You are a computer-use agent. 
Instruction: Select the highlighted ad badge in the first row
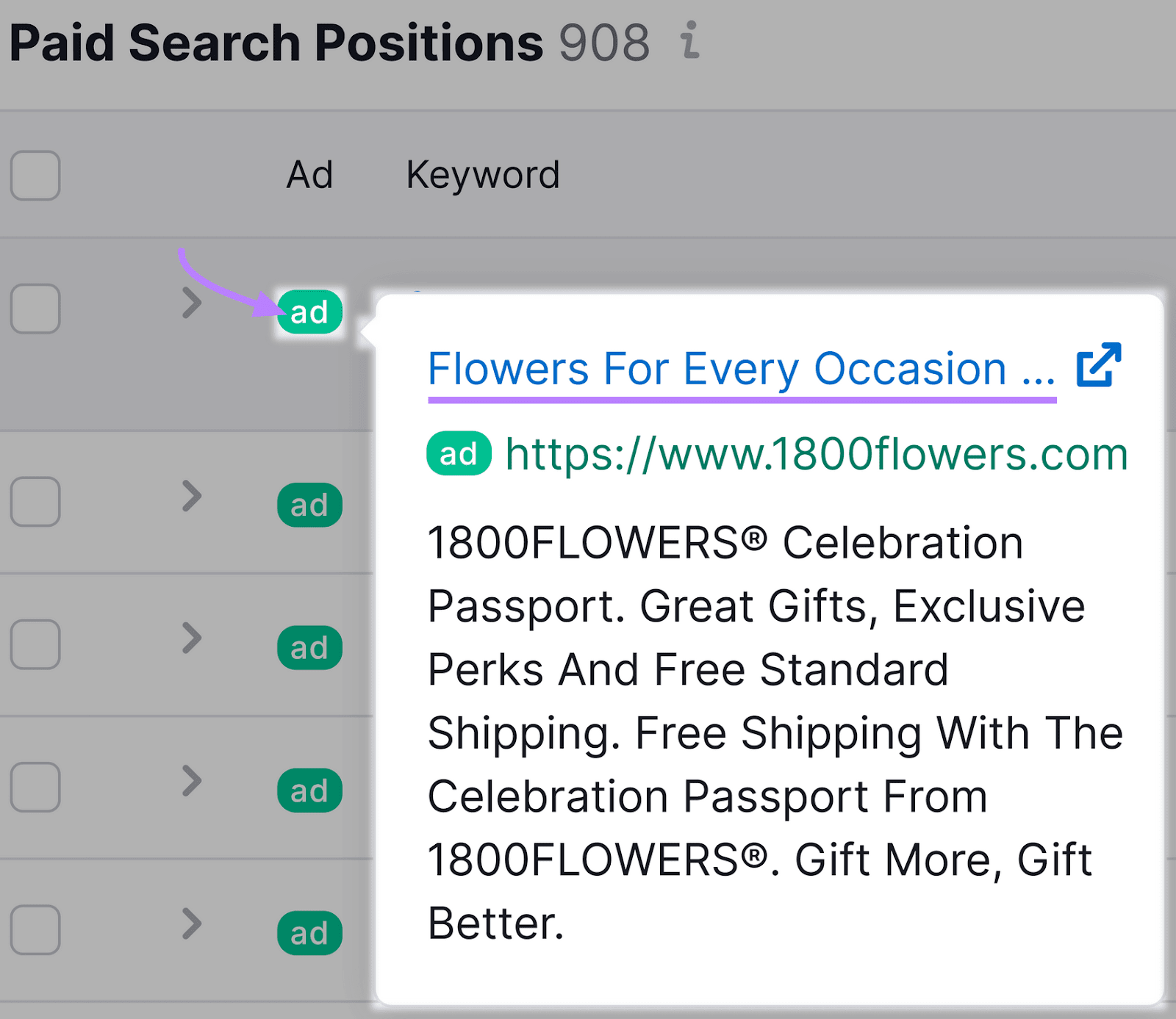pos(309,311)
